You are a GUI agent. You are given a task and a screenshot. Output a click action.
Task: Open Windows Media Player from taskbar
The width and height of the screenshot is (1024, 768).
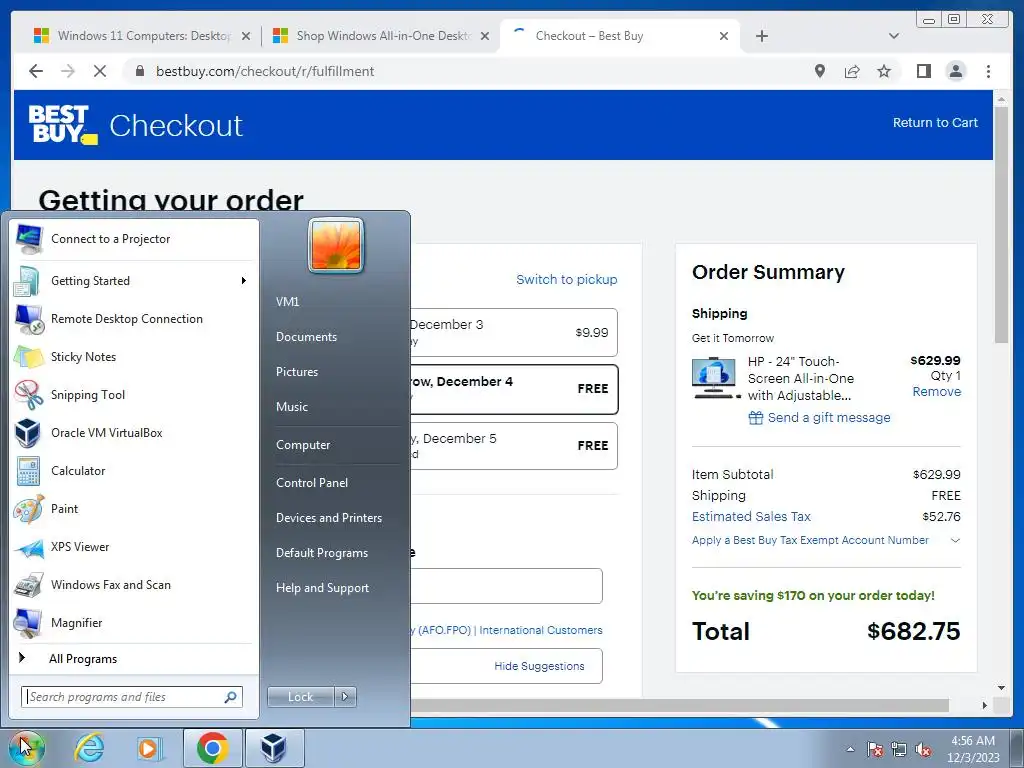[150, 748]
